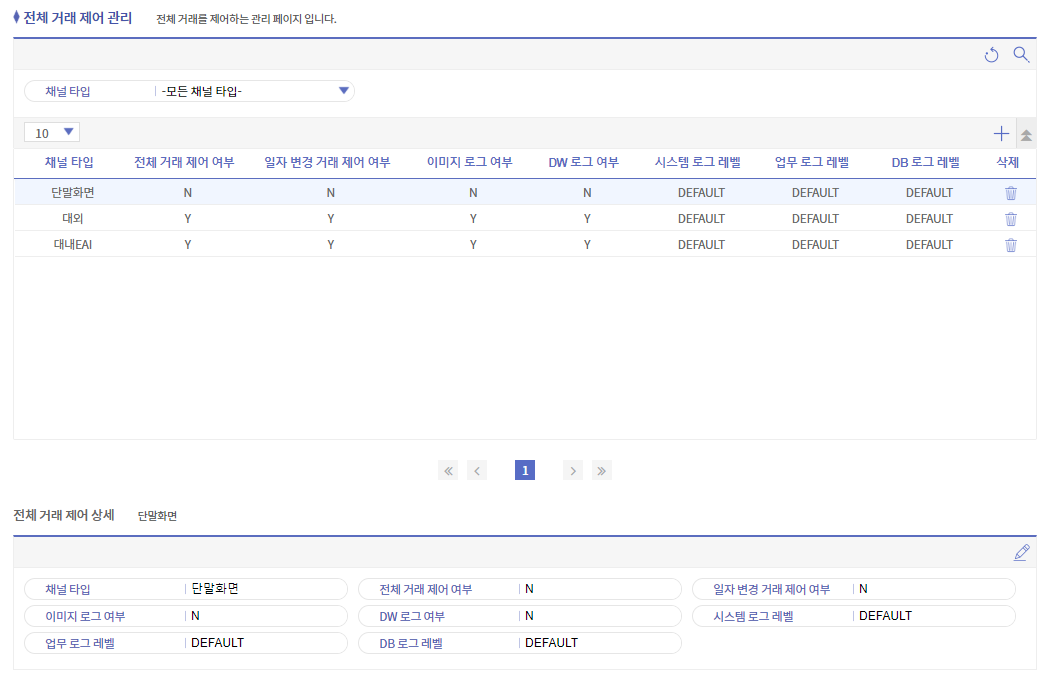1043x679 pixels.
Task: Sort by 채널 타입 column header
Action: (x=69, y=162)
